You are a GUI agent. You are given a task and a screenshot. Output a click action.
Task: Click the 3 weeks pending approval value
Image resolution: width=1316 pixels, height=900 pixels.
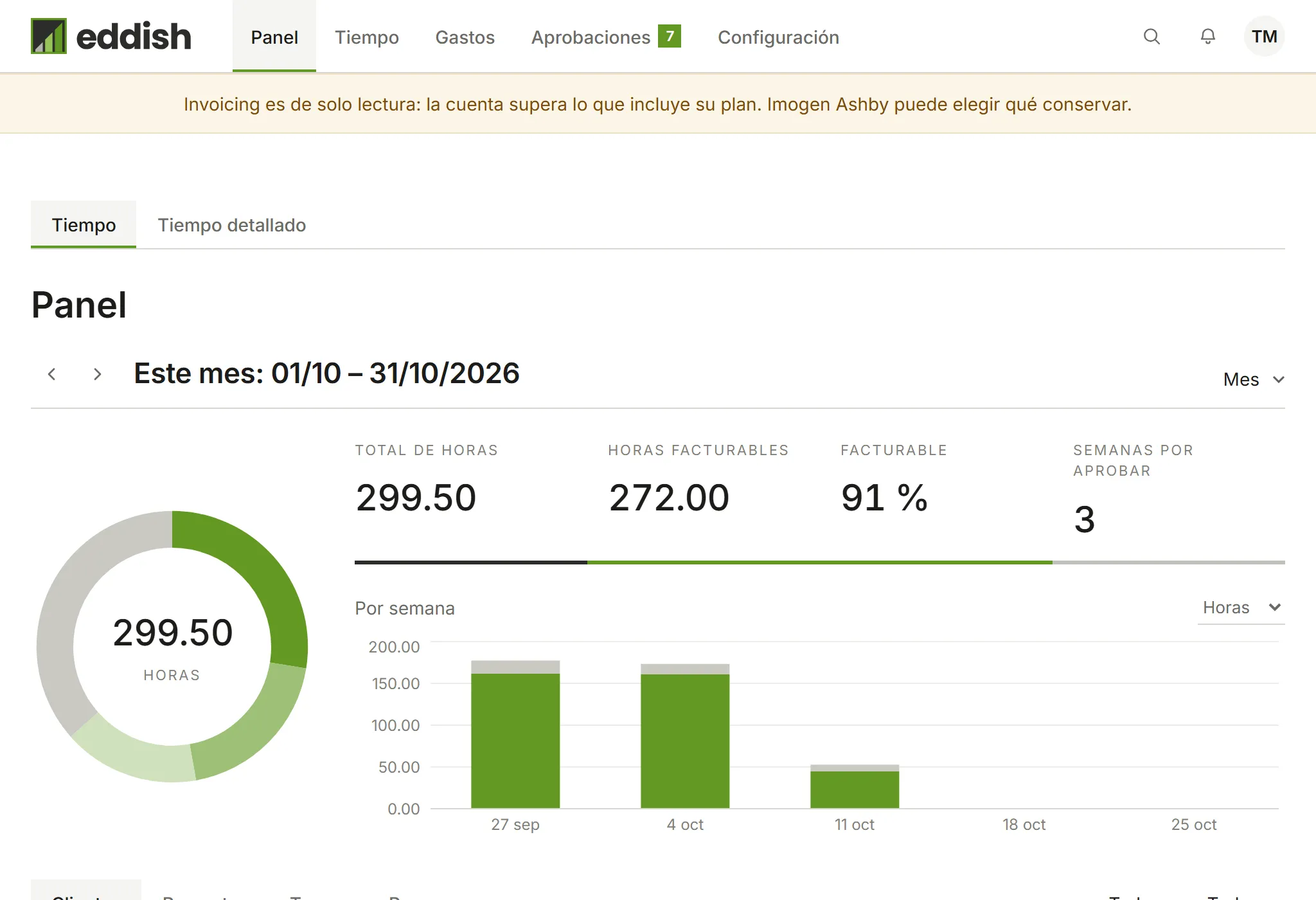pos(1085,519)
